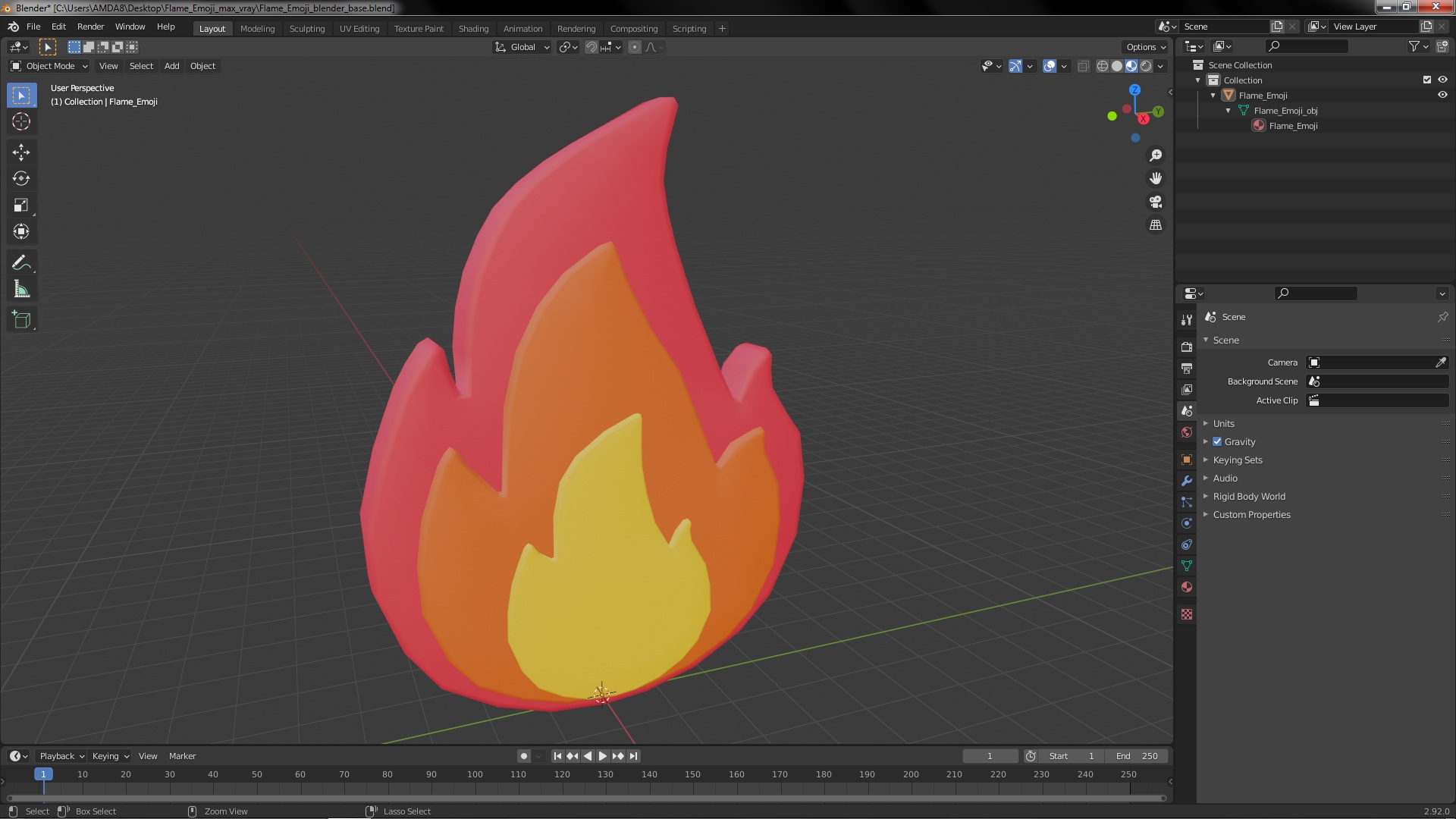
Task: Expand the Custom Properties panel
Action: [1251, 514]
